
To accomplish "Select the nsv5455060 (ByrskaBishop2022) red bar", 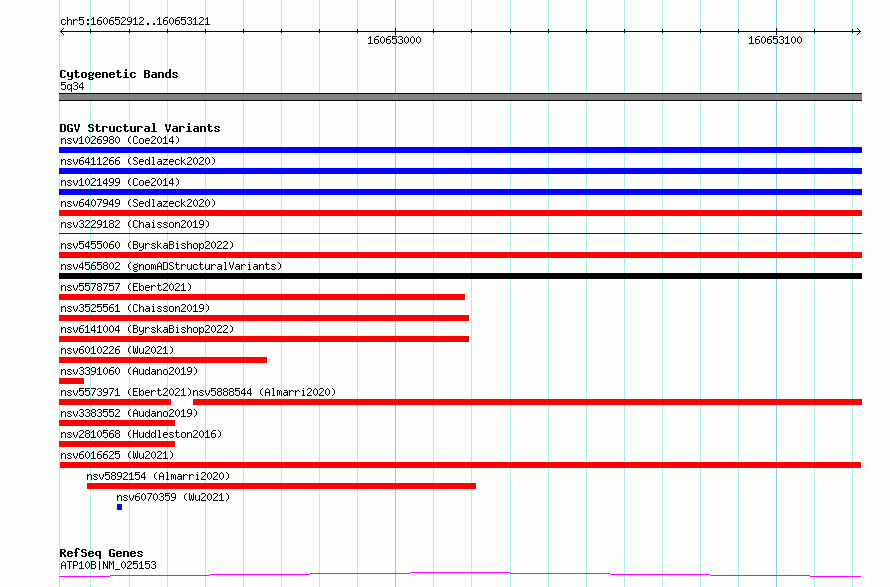I will (460, 255).
